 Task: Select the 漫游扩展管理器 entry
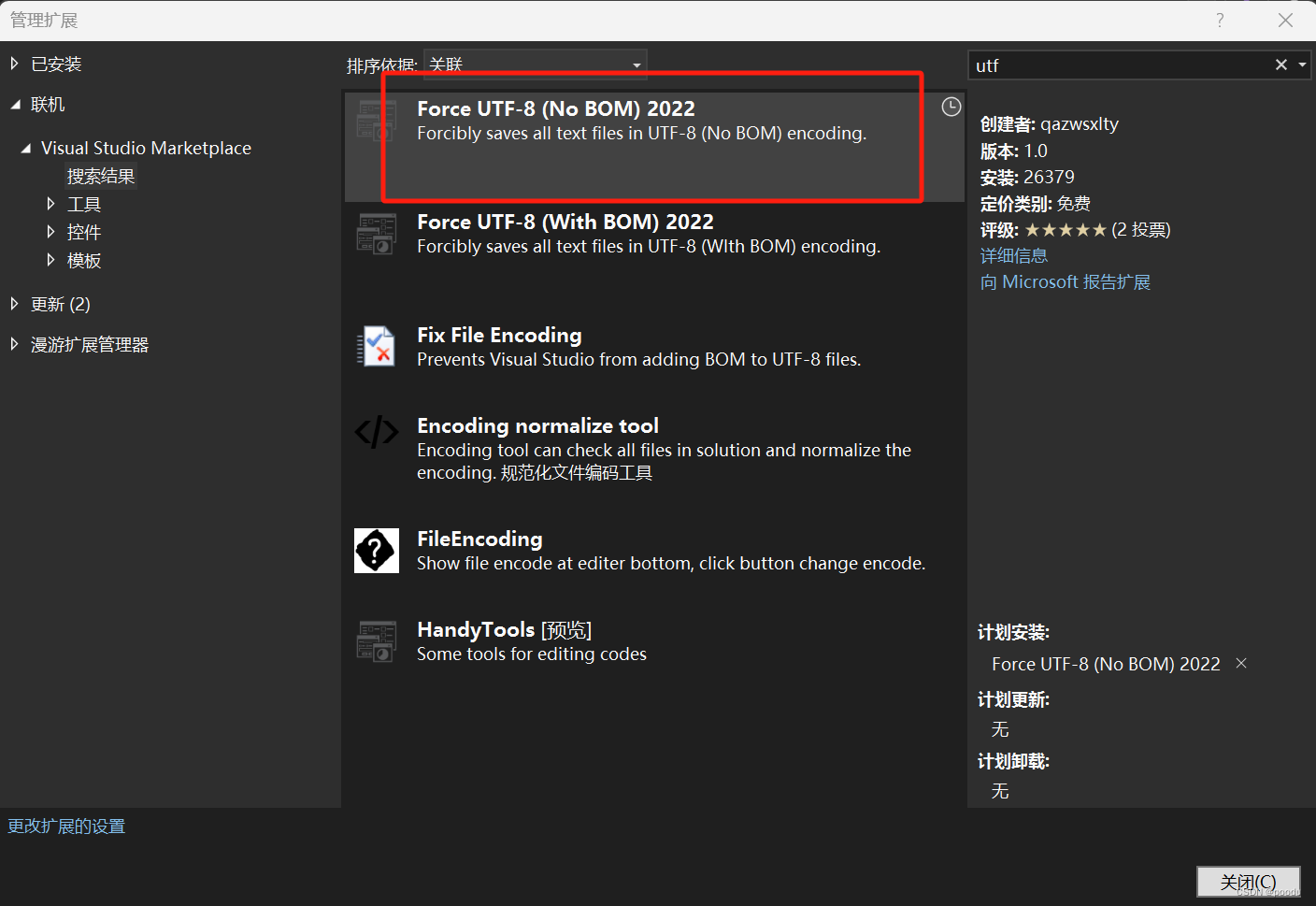(91, 343)
